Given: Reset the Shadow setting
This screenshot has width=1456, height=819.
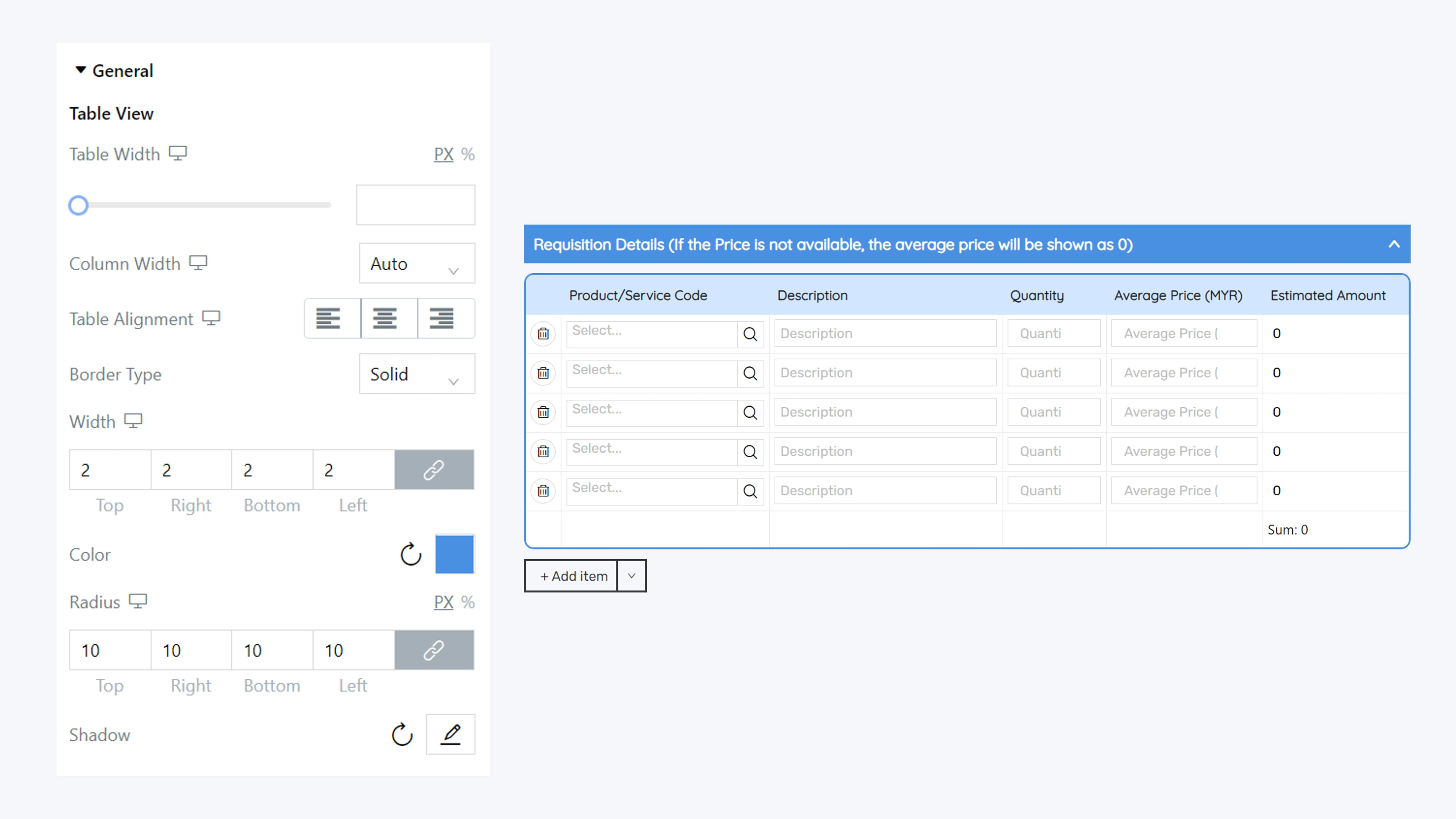Looking at the screenshot, I should (402, 735).
